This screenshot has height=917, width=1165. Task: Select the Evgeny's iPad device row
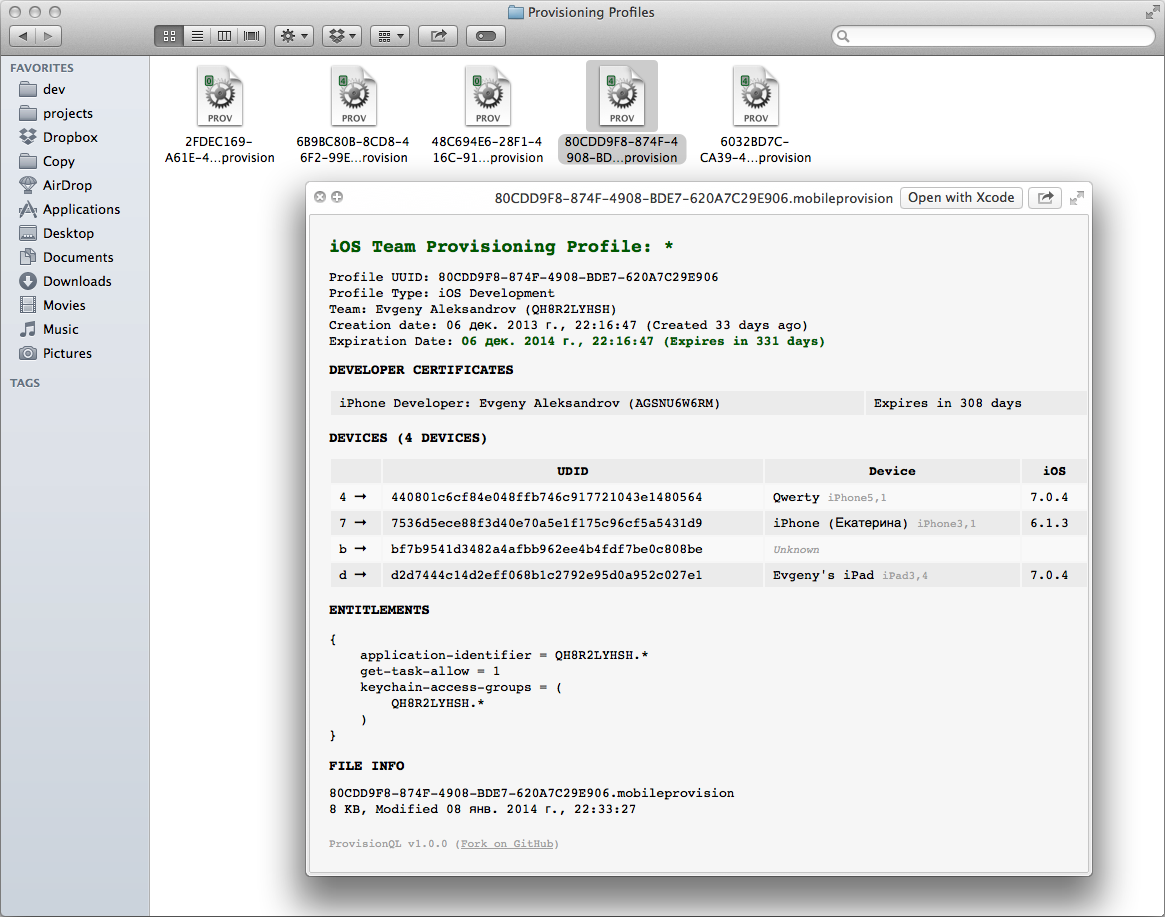coord(709,575)
